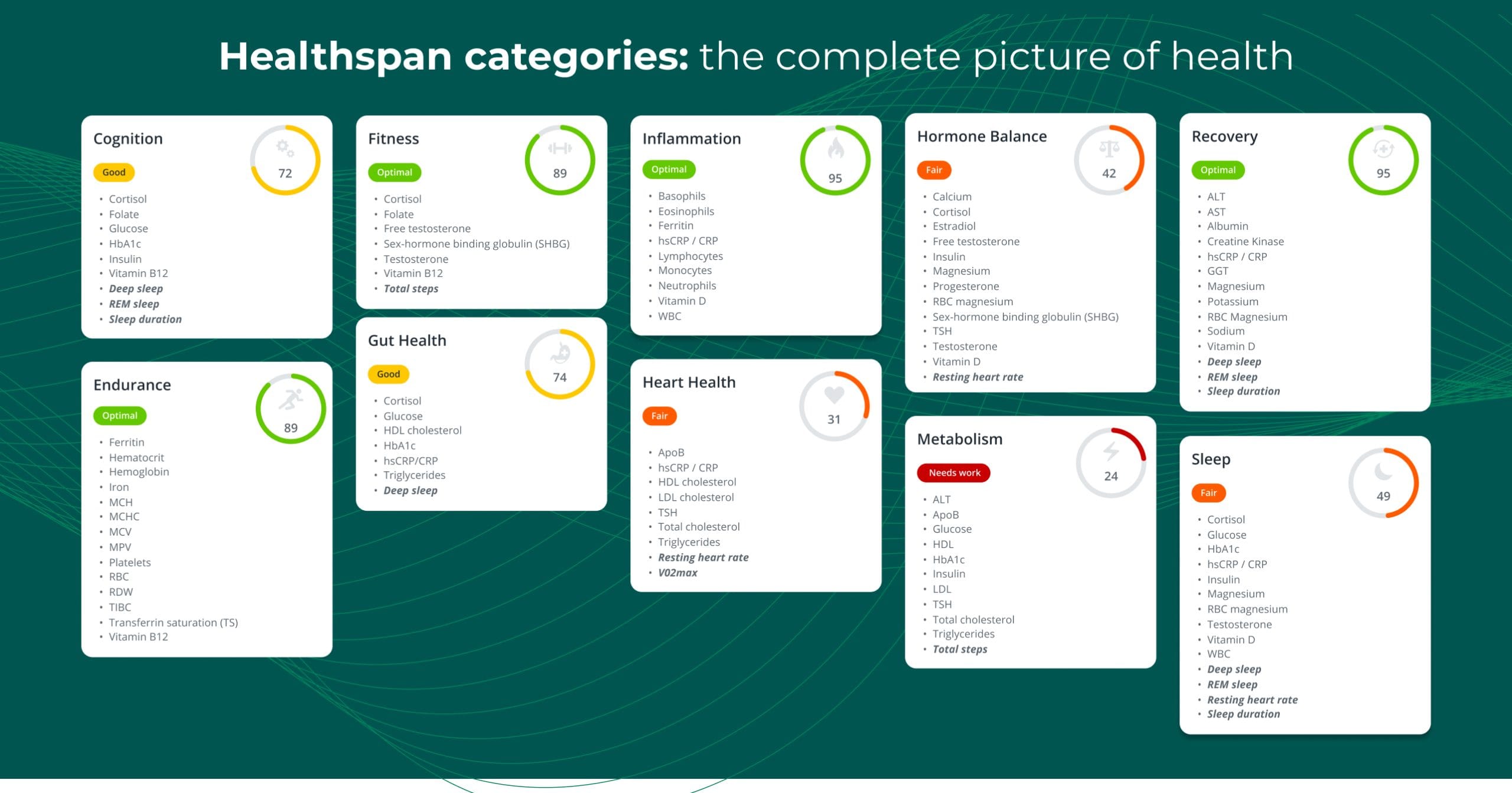Viewport: 1512px width, 793px height.
Task: Click the running figure icon for Endurance
Action: (291, 400)
